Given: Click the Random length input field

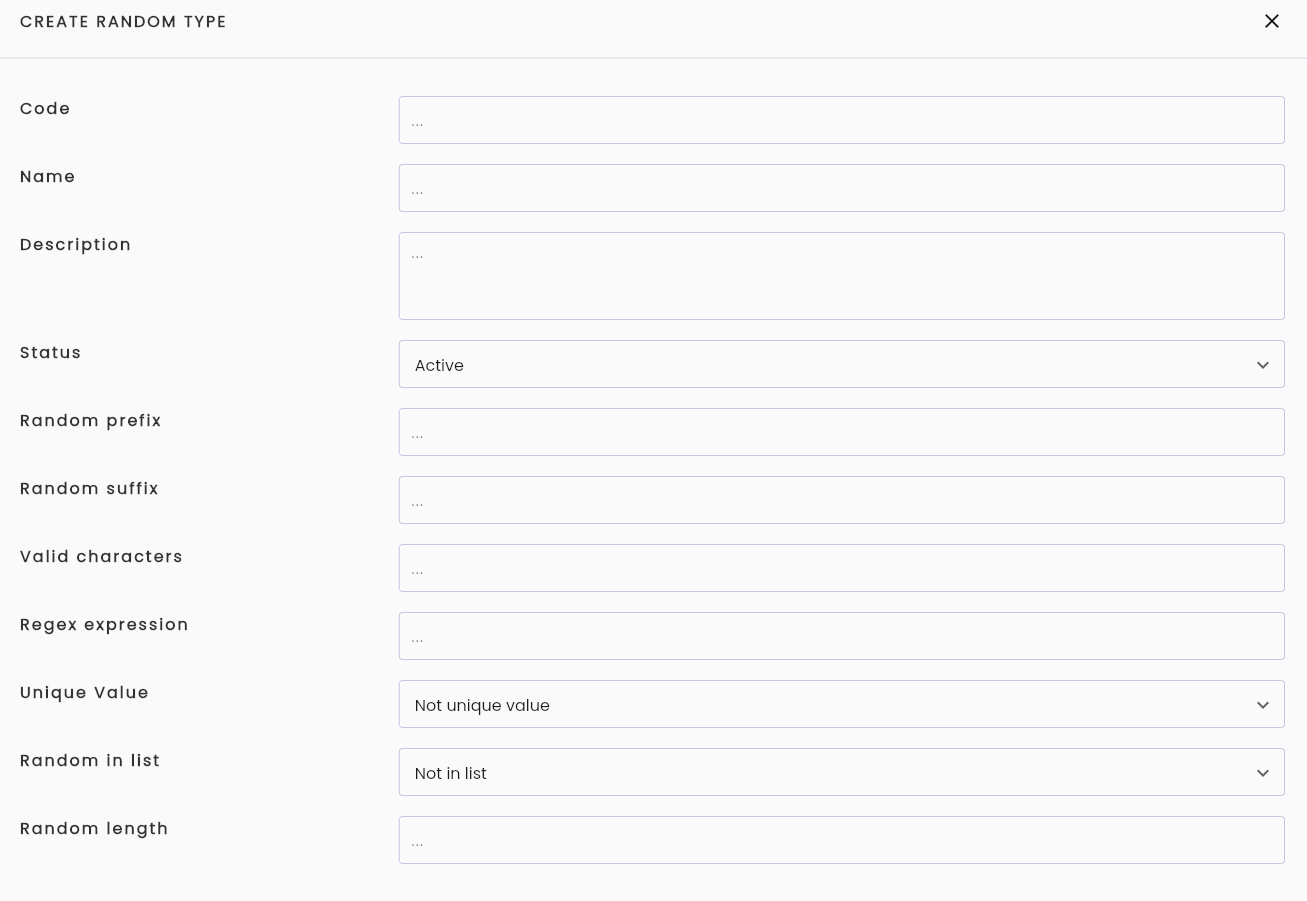Looking at the screenshot, I should click(841, 840).
